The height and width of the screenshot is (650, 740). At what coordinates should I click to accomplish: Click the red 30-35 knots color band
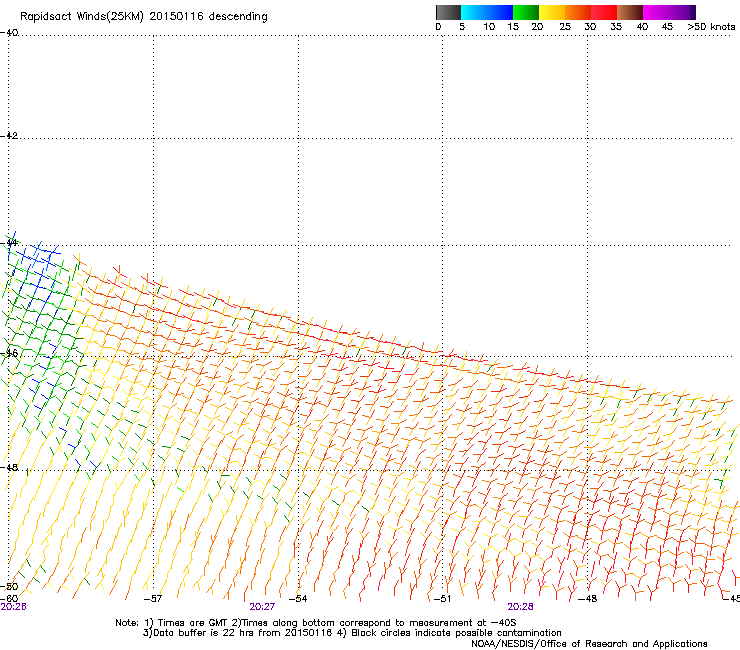point(604,12)
